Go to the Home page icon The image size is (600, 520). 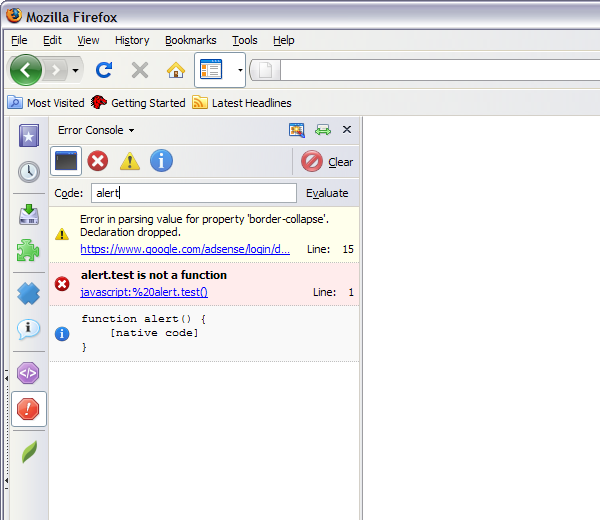click(176, 70)
